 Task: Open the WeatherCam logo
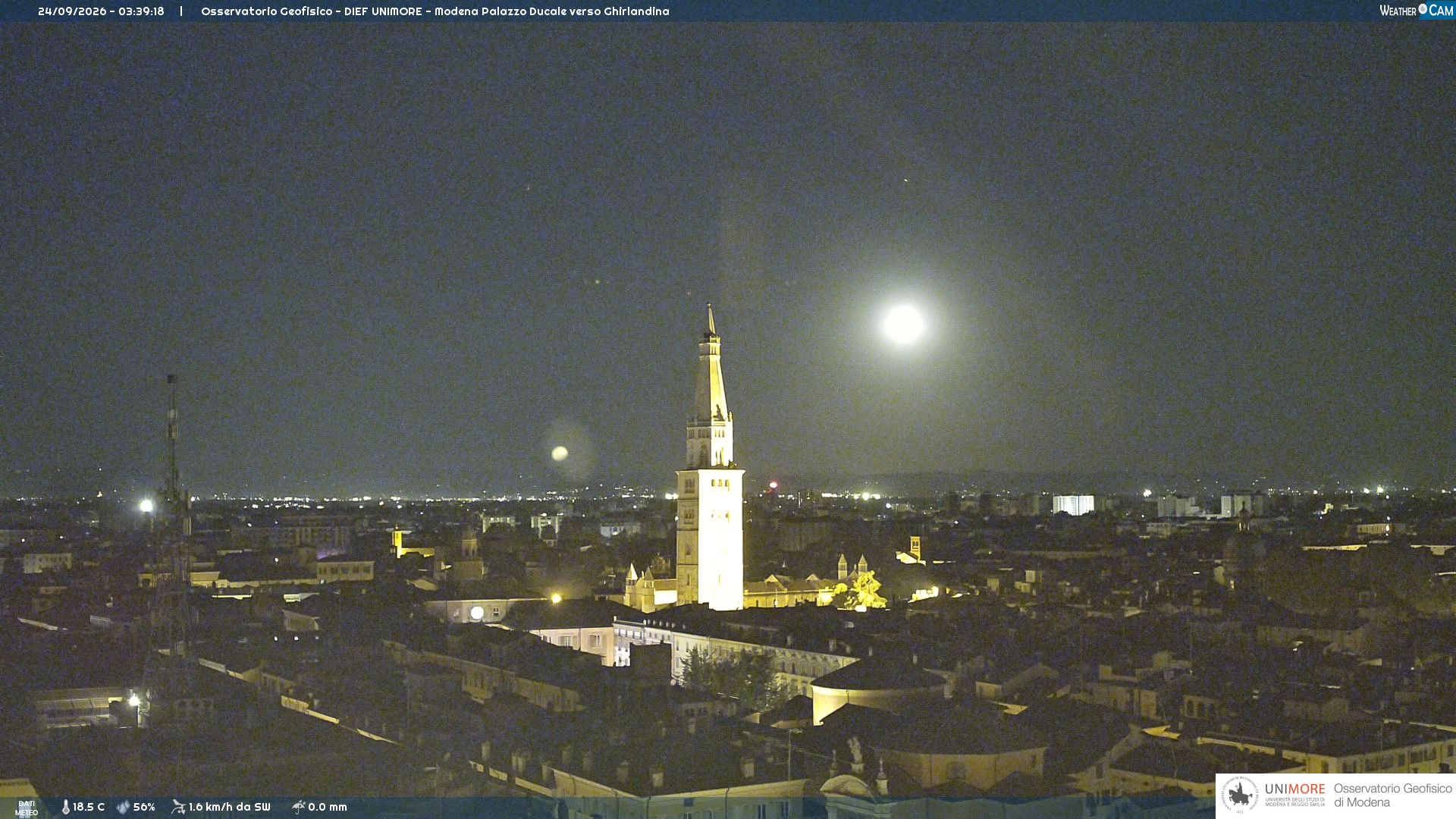click(1417, 11)
